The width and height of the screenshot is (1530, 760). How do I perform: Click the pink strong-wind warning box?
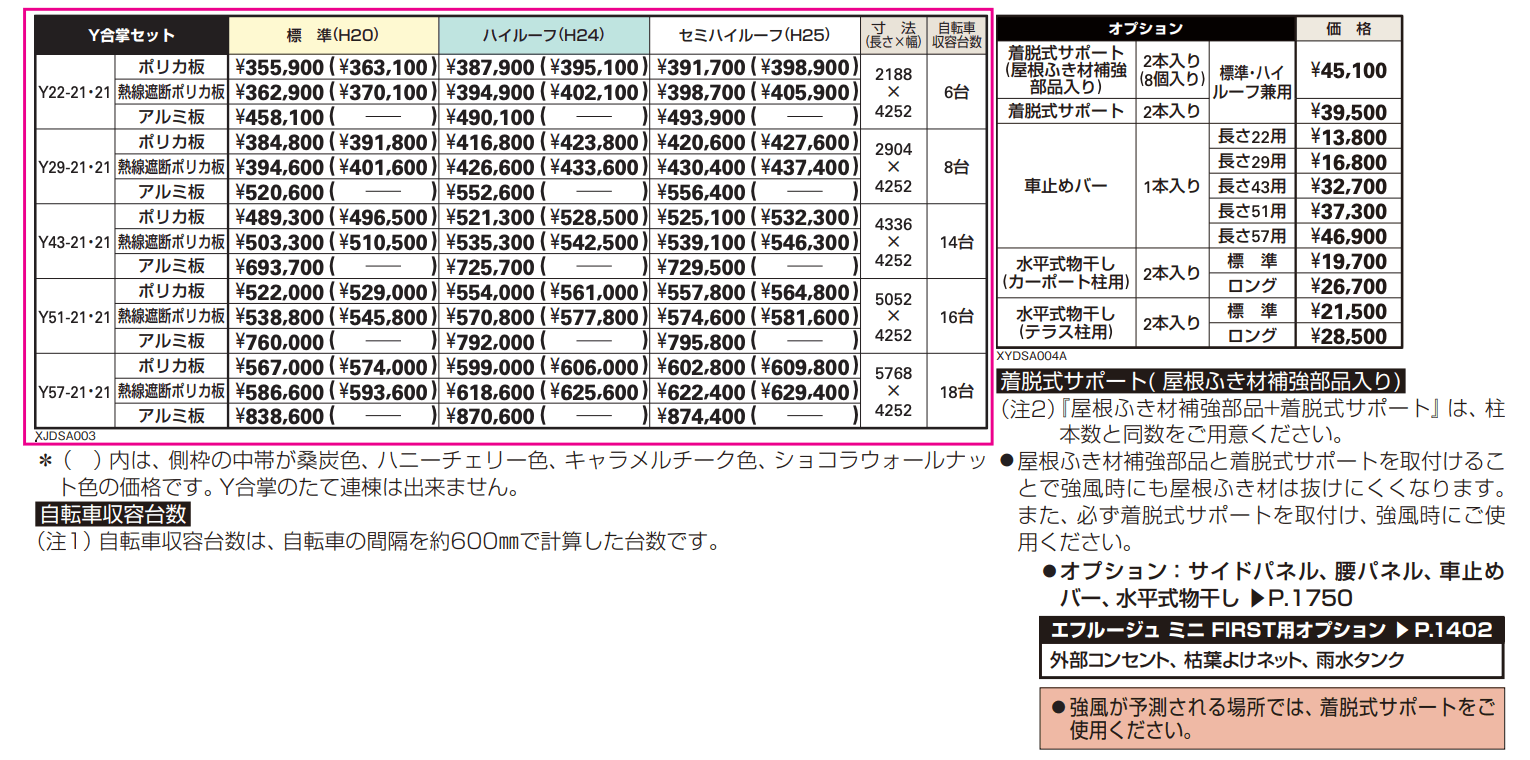(1271, 718)
